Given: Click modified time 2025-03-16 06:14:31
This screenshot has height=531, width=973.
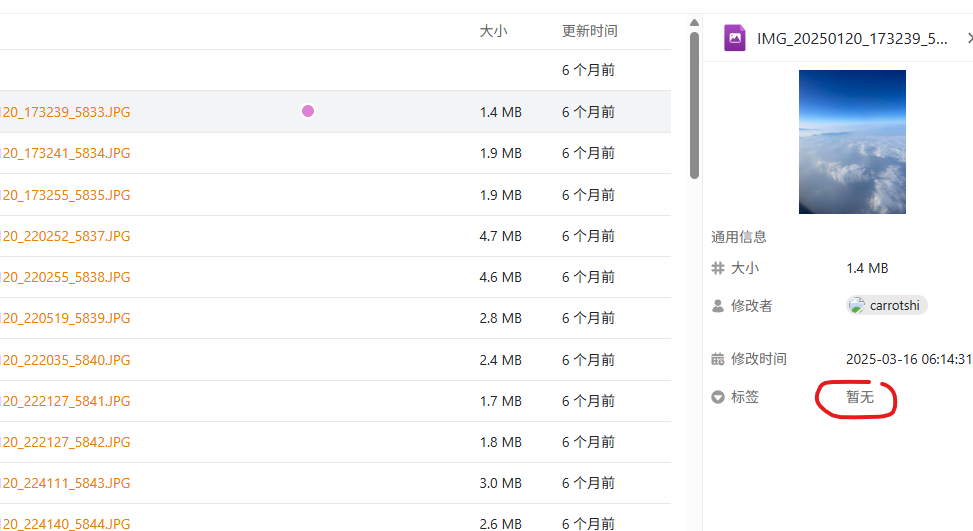Looking at the screenshot, I should click(x=908, y=359).
